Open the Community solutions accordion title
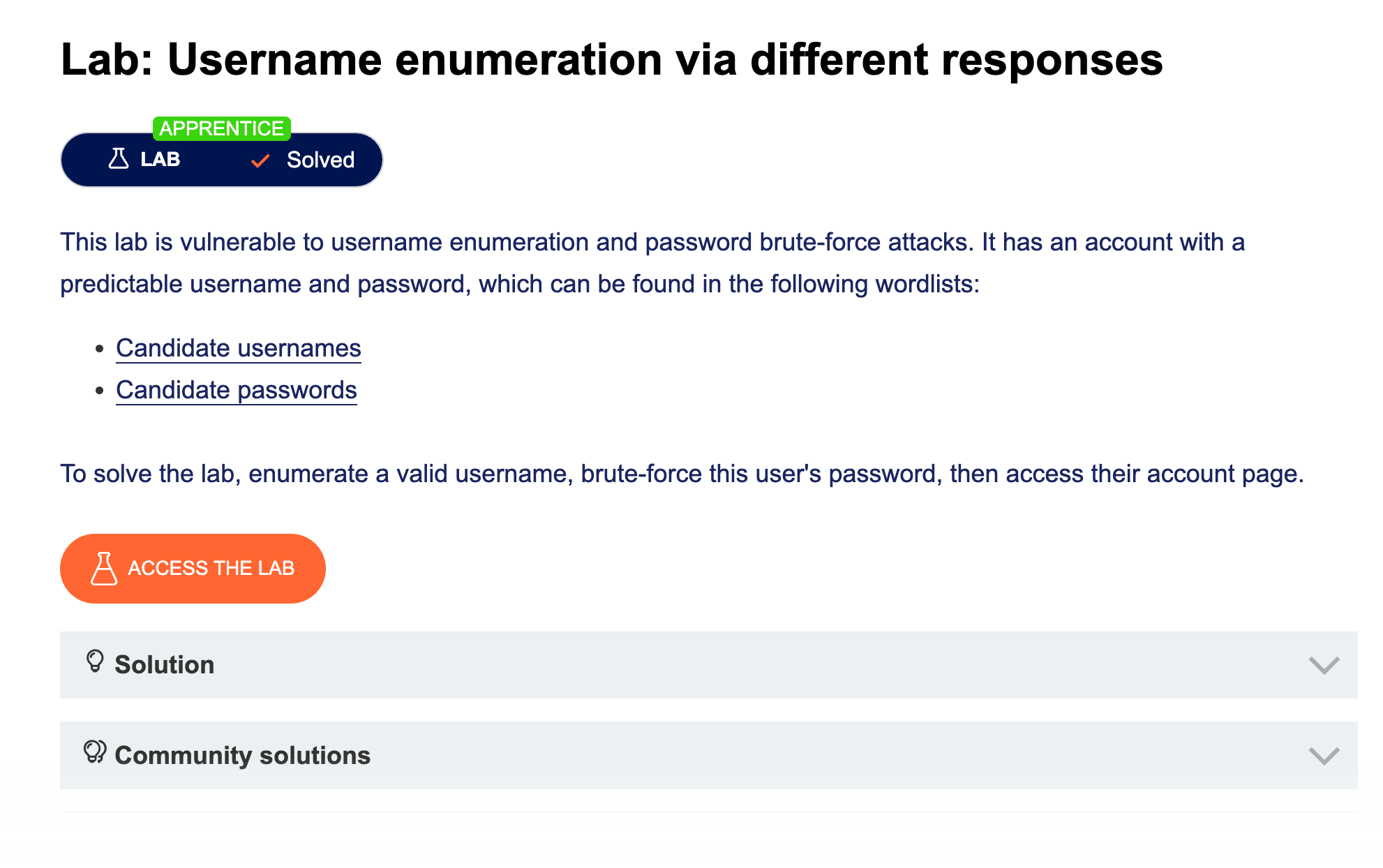Image resolution: width=1383 pixels, height=868 pixels. [242, 756]
